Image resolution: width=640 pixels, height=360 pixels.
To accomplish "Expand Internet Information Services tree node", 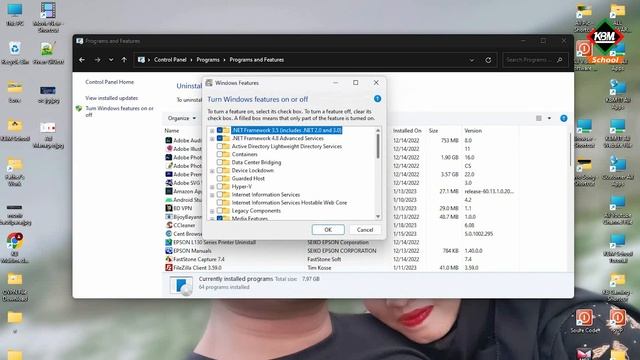I will (212, 195).
